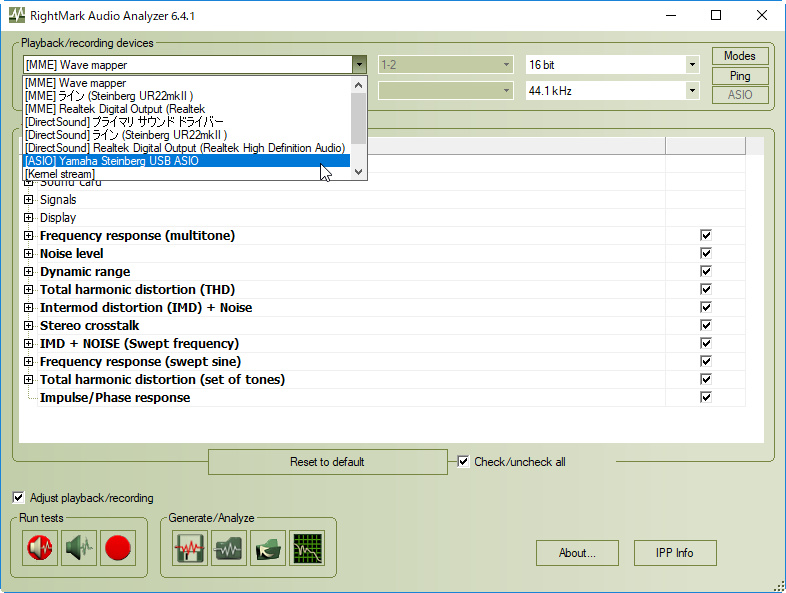Select the Signals tree label
The image size is (786, 593).
point(58,200)
